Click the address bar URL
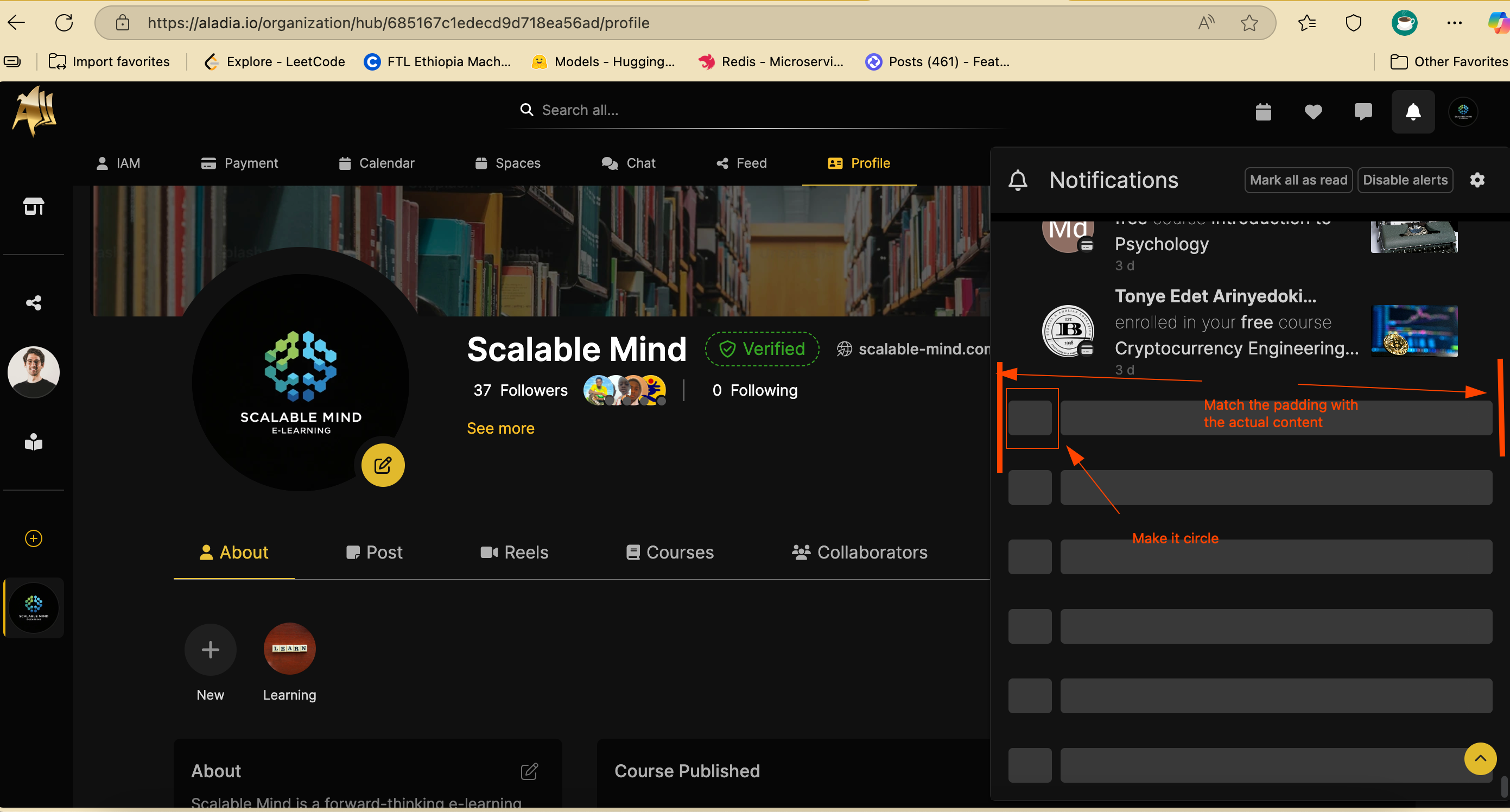Screen dimensions: 1510x812 click(x=398, y=23)
